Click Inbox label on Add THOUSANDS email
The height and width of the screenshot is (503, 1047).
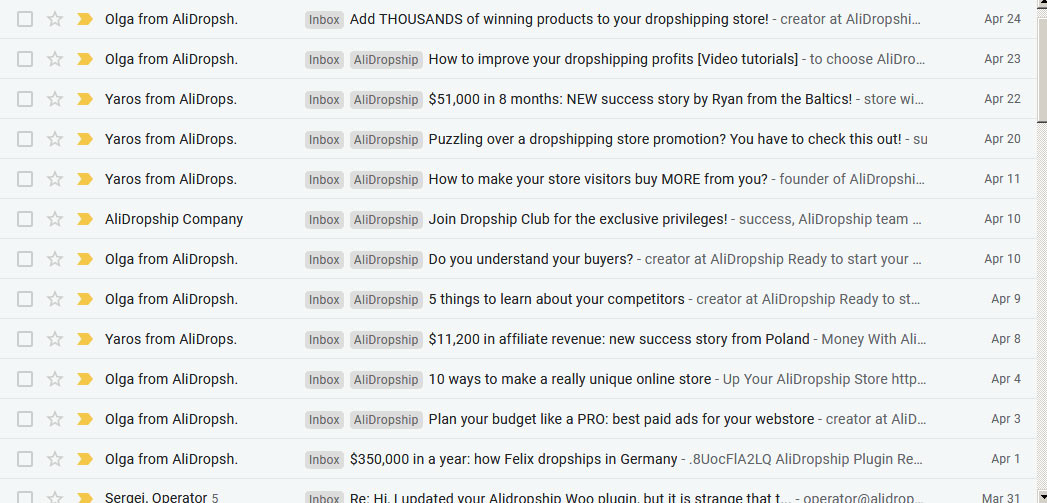(325, 19)
